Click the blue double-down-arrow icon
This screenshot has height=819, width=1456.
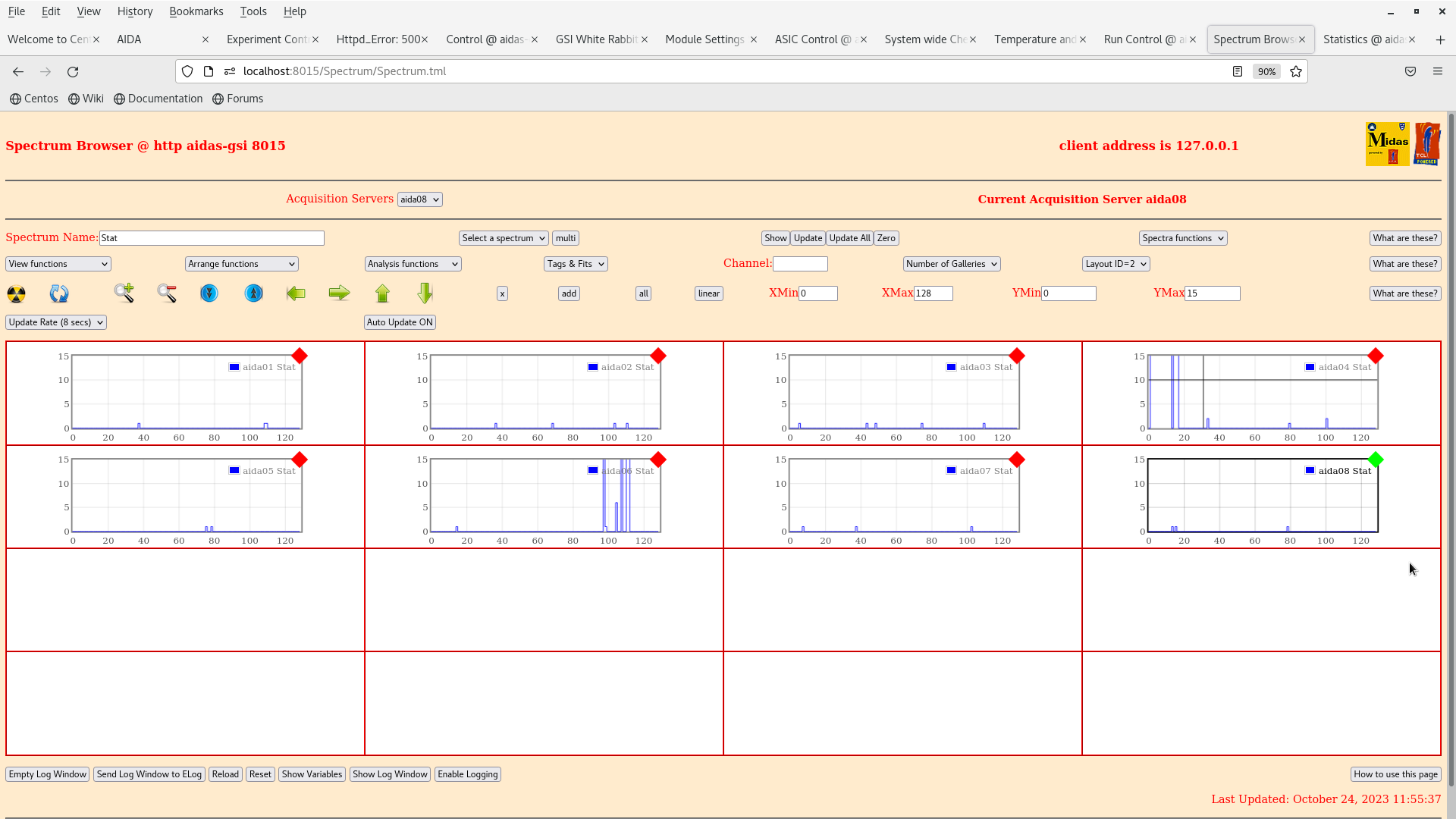click(209, 293)
